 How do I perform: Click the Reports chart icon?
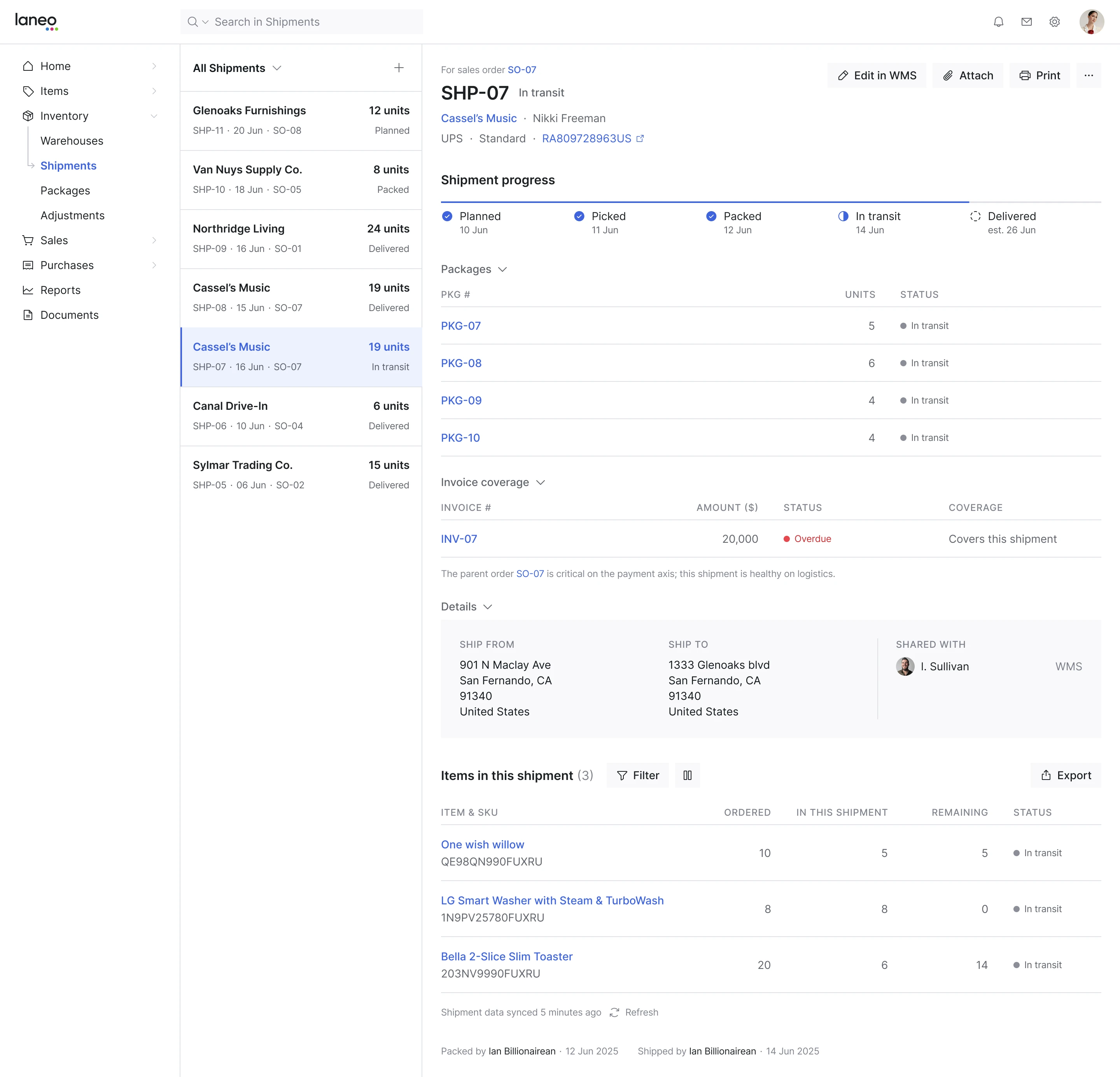coord(28,290)
